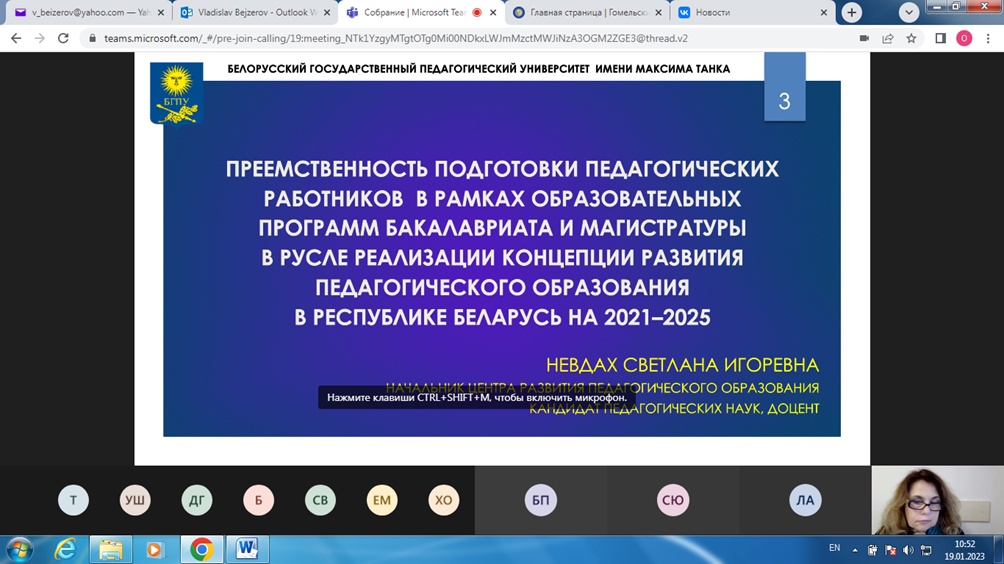The width and height of the screenshot is (1004, 564).
Task: Open Internet Explorer from the taskbar
Action: click(x=65, y=549)
